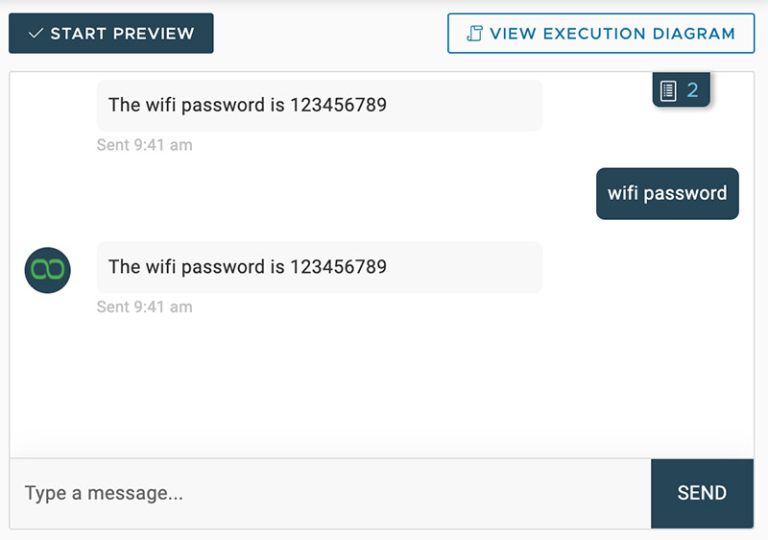The height and width of the screenshot is (540, 768).
Task: Click the timestamp under the topmost reply
Action: [144, 145]
